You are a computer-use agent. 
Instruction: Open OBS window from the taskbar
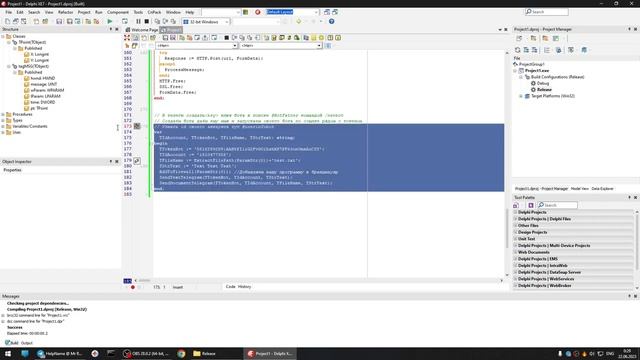(147, 353)
